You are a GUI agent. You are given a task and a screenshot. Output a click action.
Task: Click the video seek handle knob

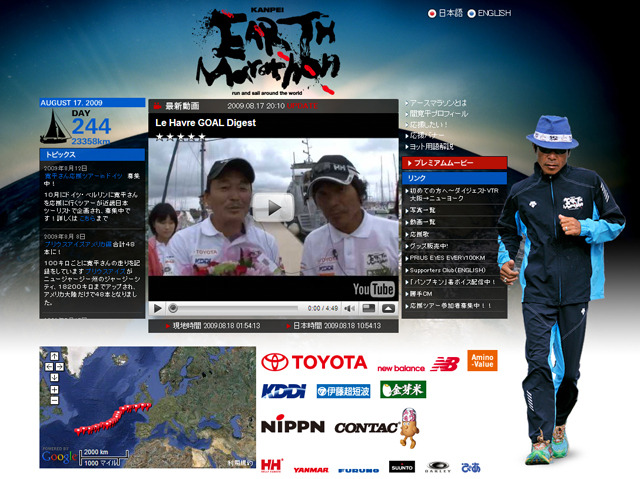click(173, 308)
